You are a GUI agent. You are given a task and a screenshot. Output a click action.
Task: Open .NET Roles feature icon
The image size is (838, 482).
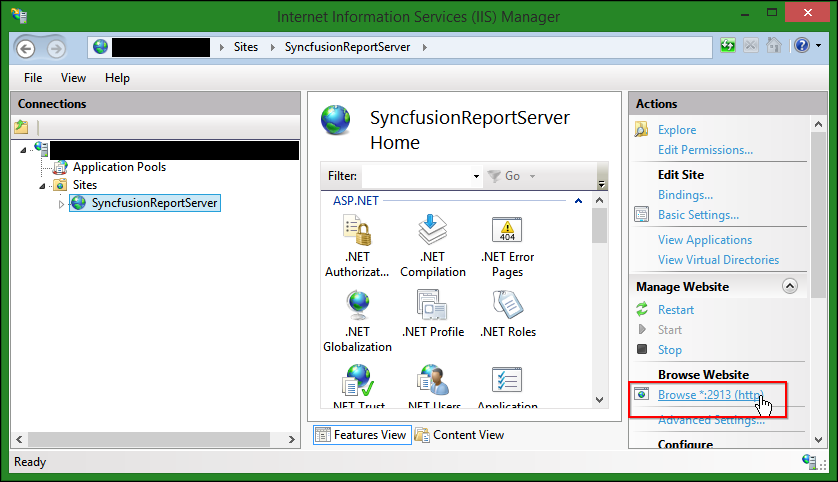coord(508,305)
